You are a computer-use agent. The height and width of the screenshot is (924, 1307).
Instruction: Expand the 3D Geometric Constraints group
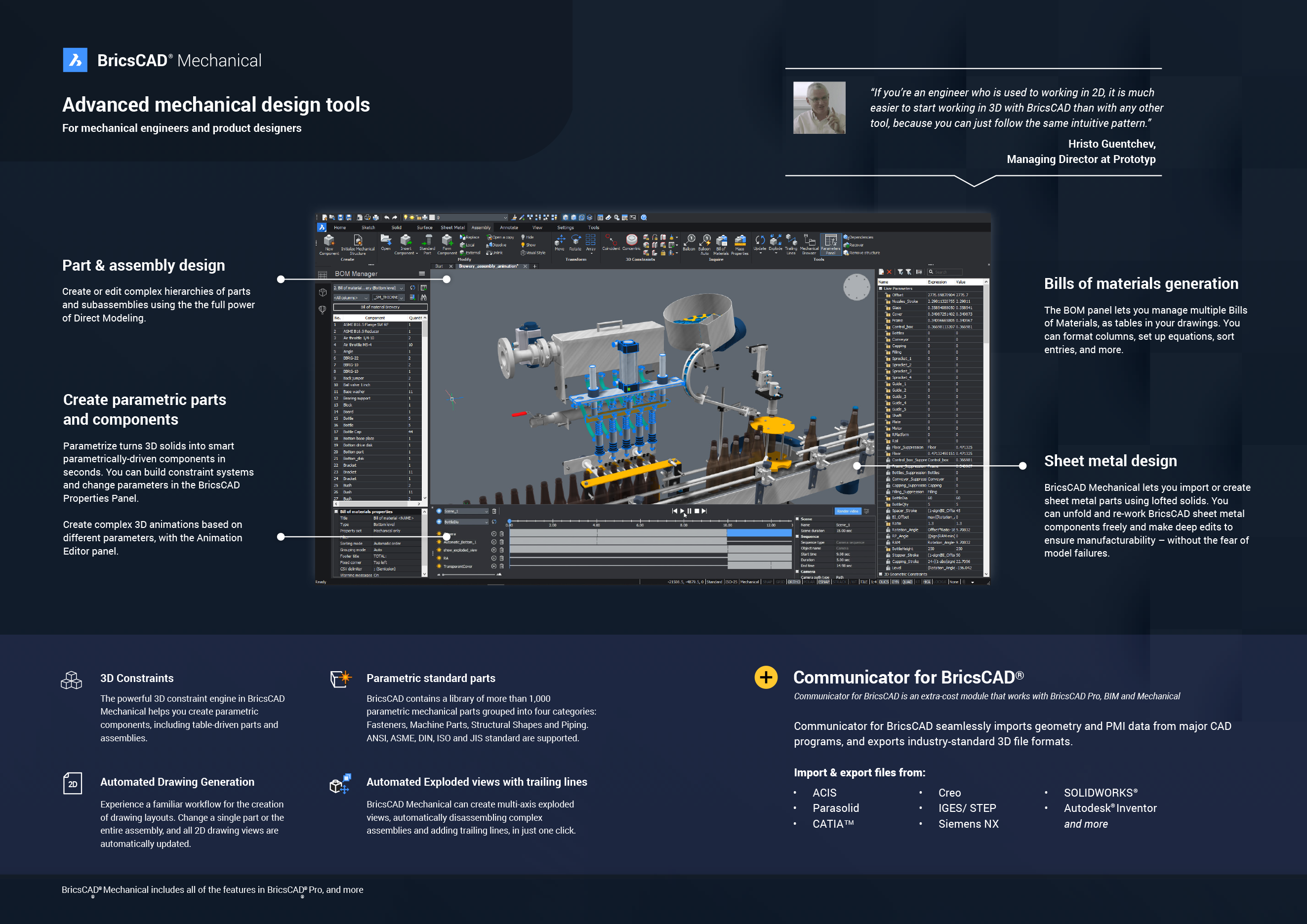(x=881, y=574)
